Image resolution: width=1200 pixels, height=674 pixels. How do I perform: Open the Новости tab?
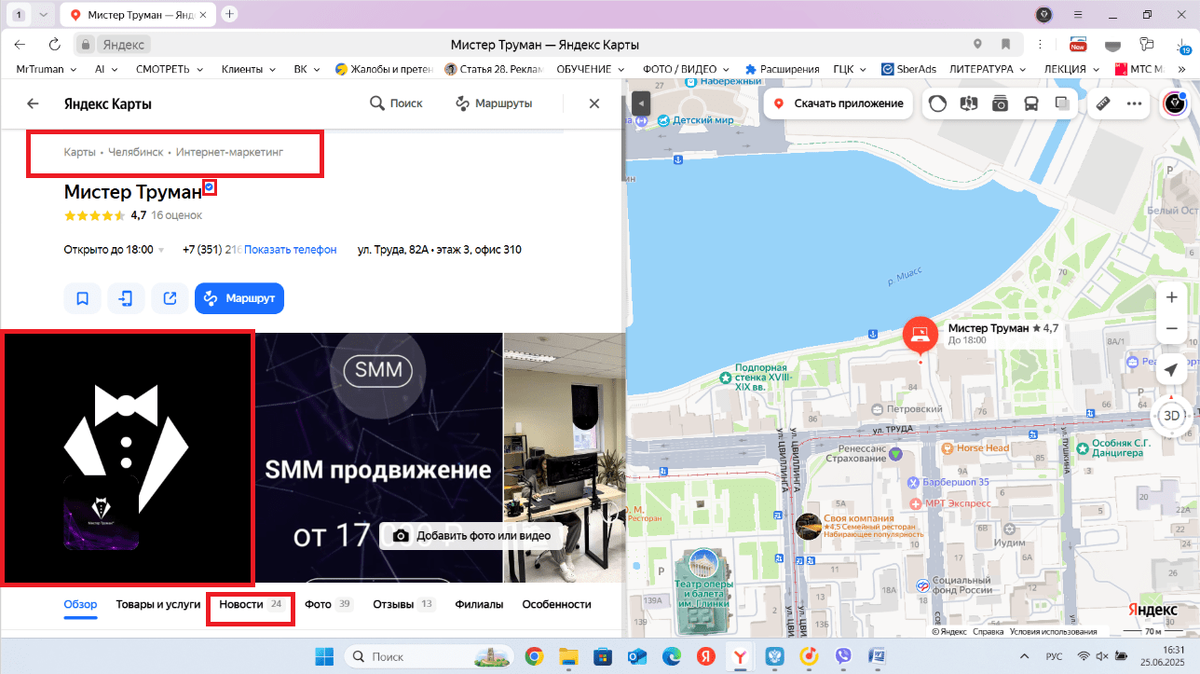point(251,605)
